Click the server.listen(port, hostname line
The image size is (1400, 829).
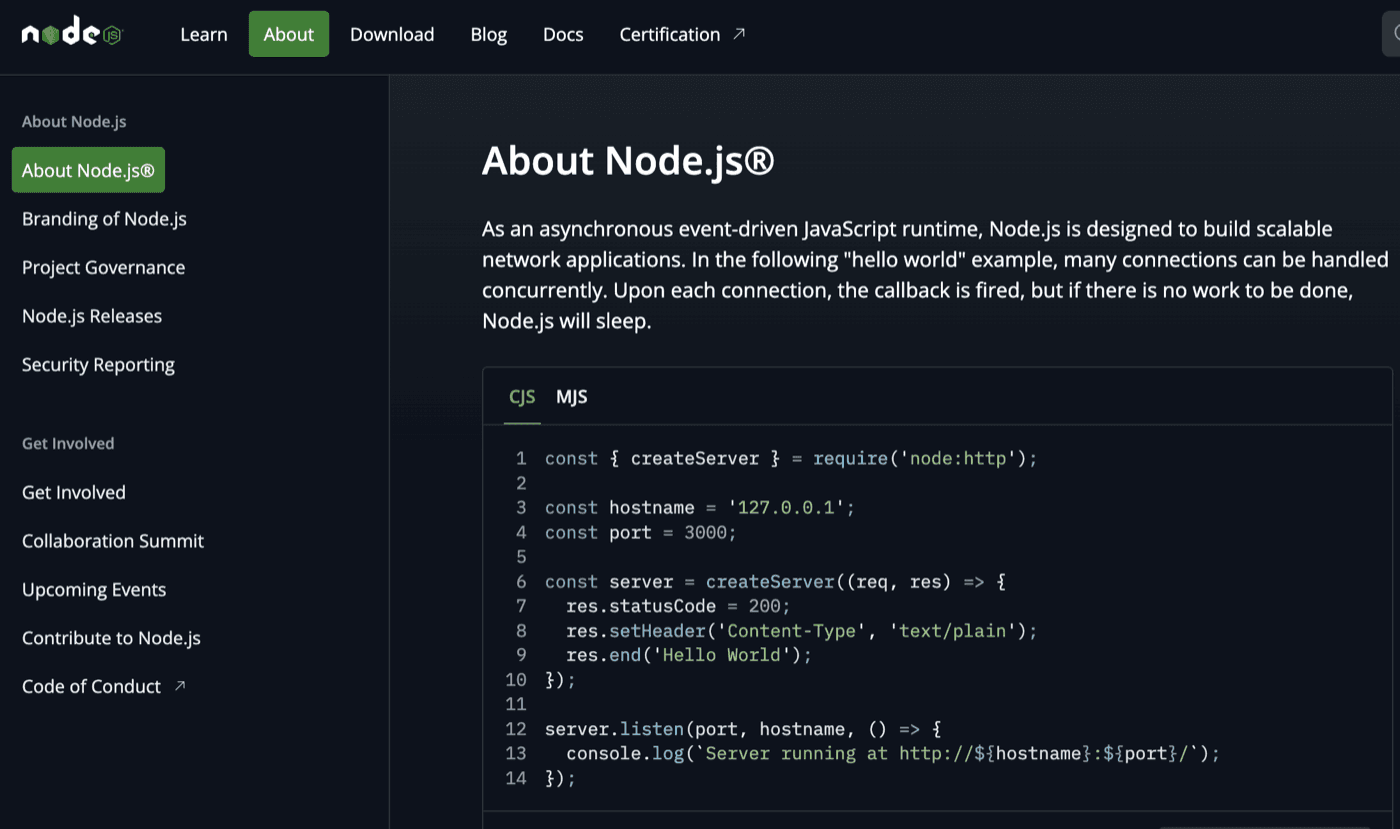743,729
